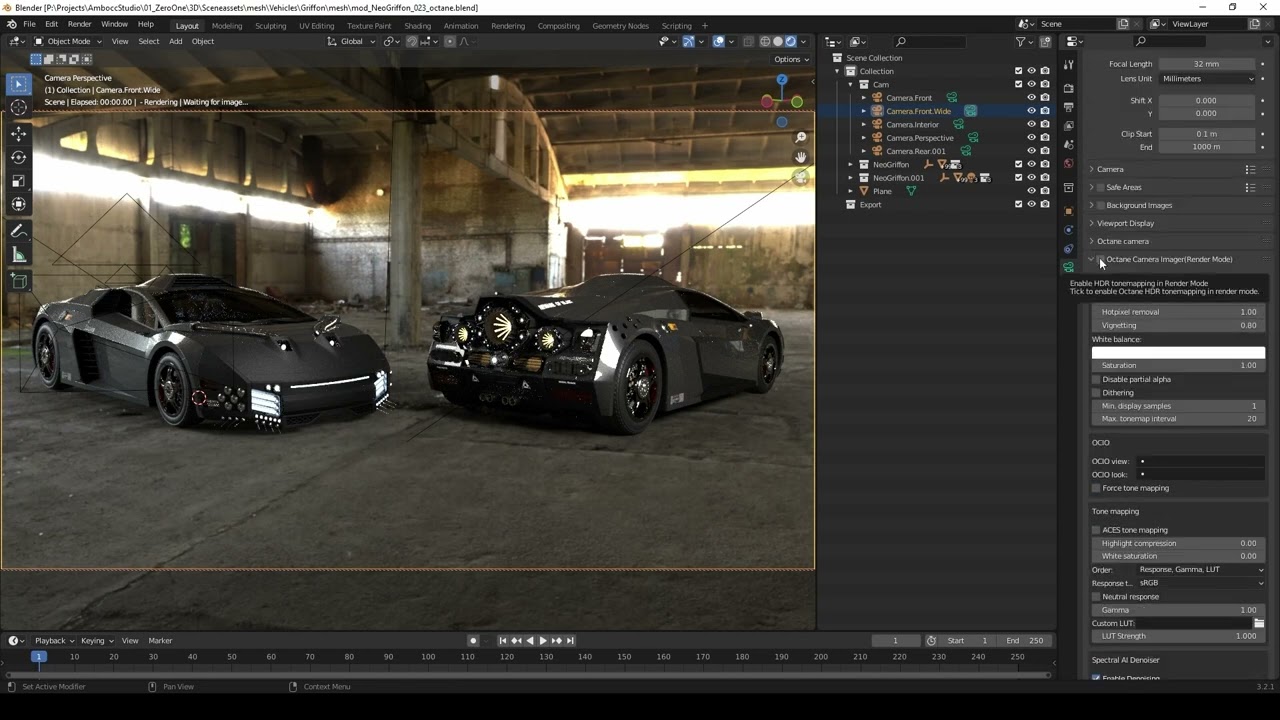Select the Move tool in viewport toolbar
1280x720 pixels.
point(18,133)
